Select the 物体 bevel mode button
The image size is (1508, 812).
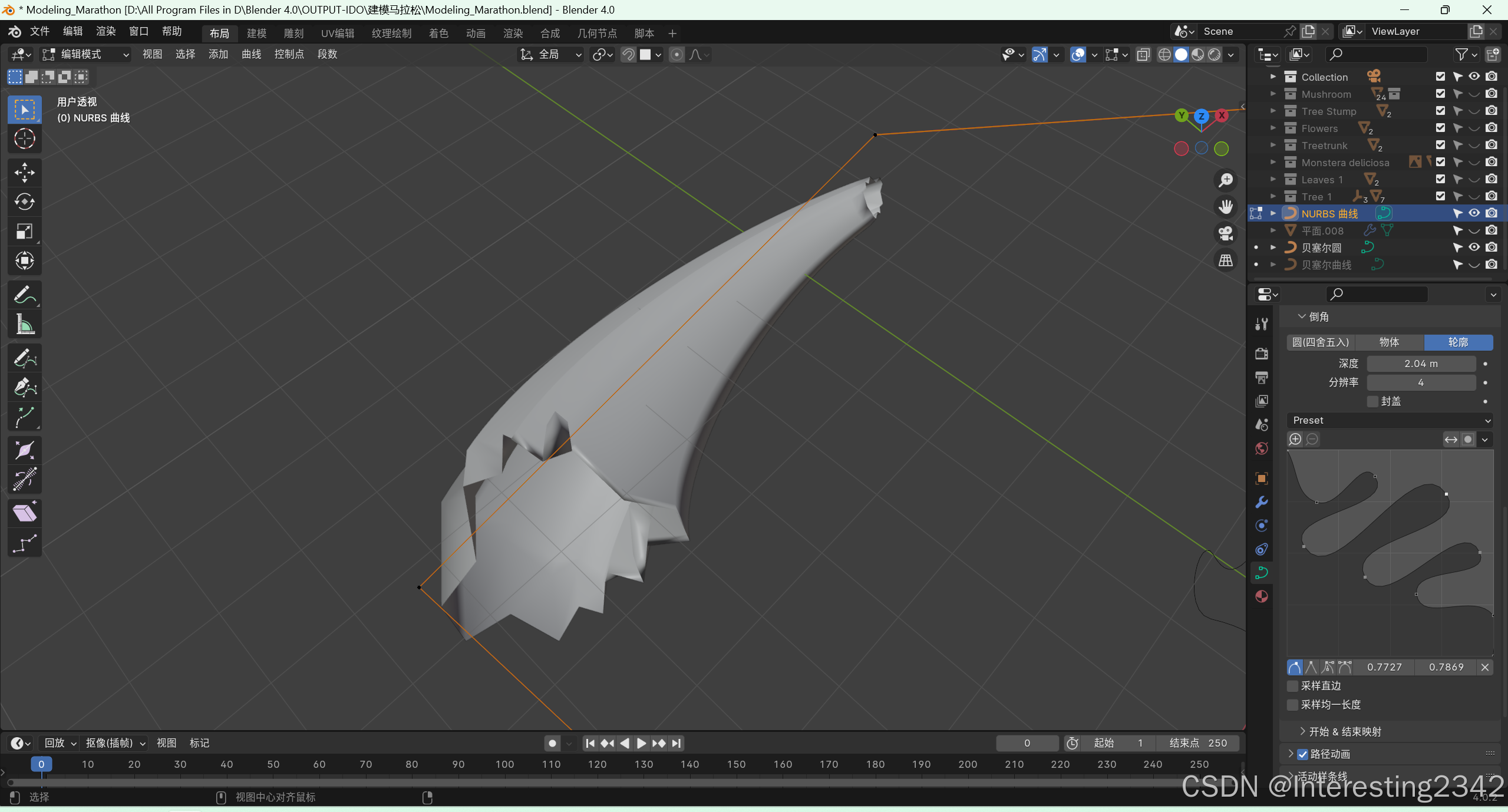[1389, 342]
